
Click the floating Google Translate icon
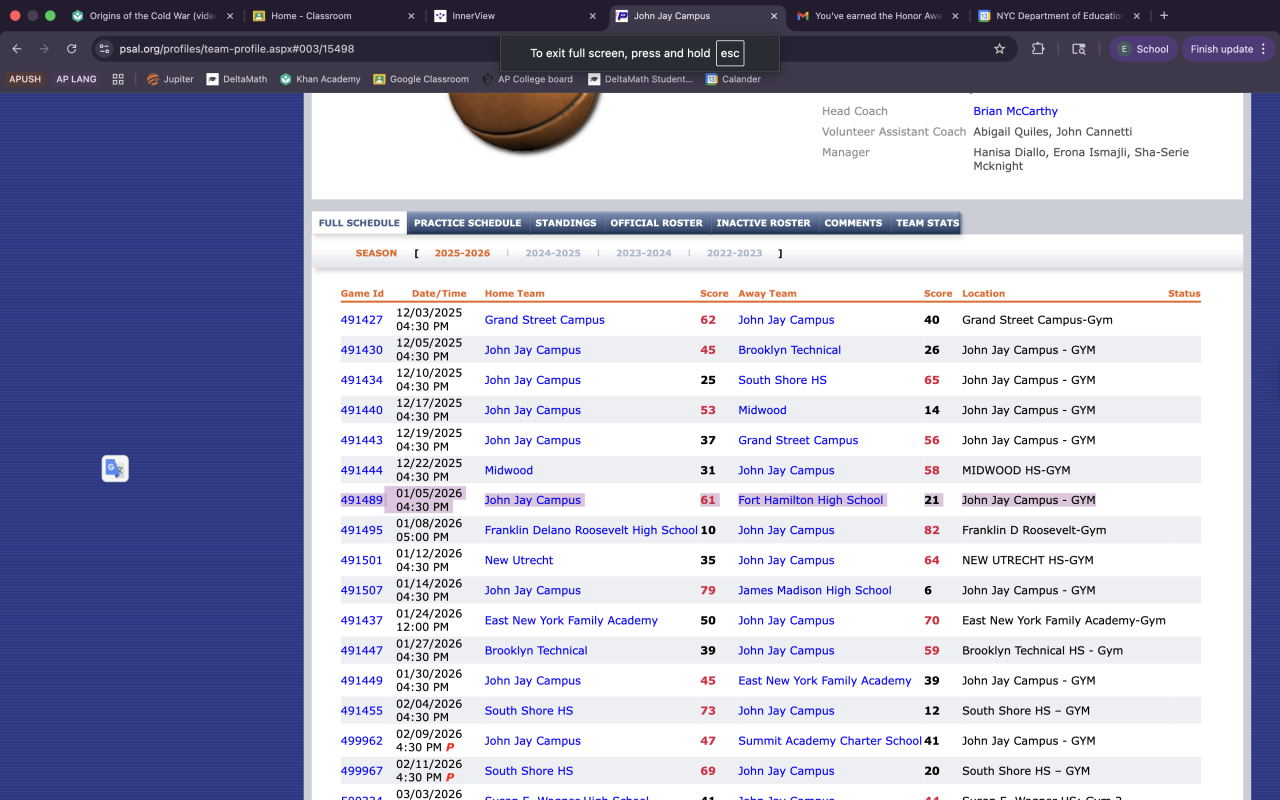pyautogui.click(x=115, y=469)
